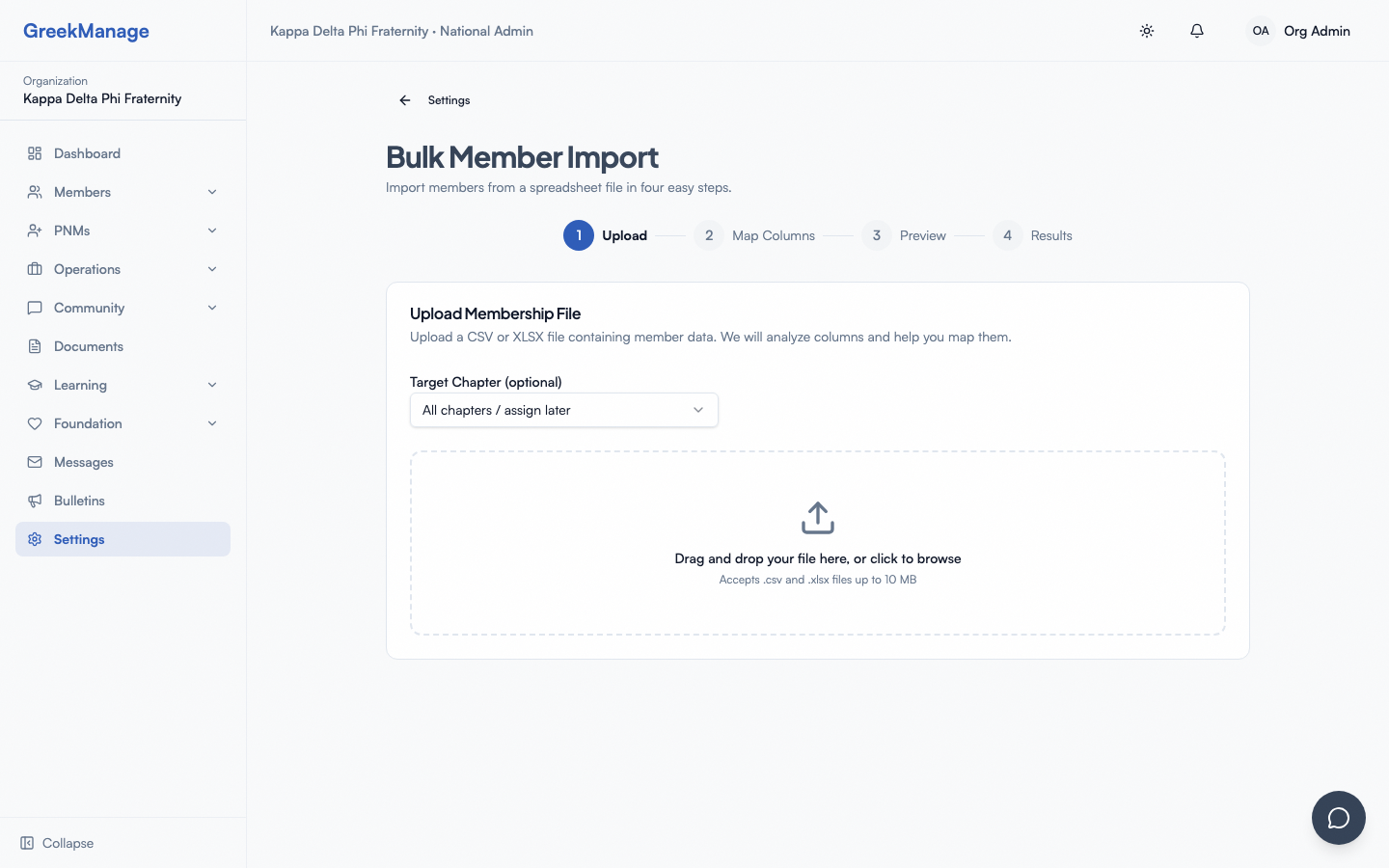Click step 1 Upload in the progress stepper
Image resolution: width=1389 pixels, height=868 pixels.
point(579,235)
